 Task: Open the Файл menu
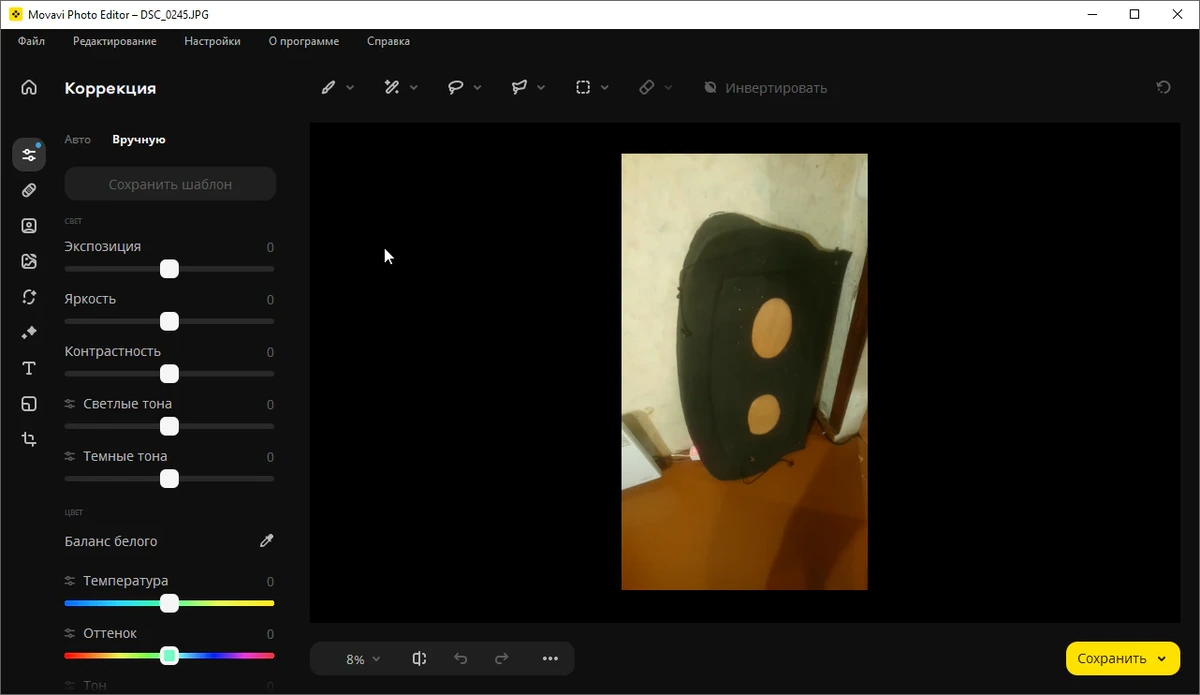pos(31,41)
